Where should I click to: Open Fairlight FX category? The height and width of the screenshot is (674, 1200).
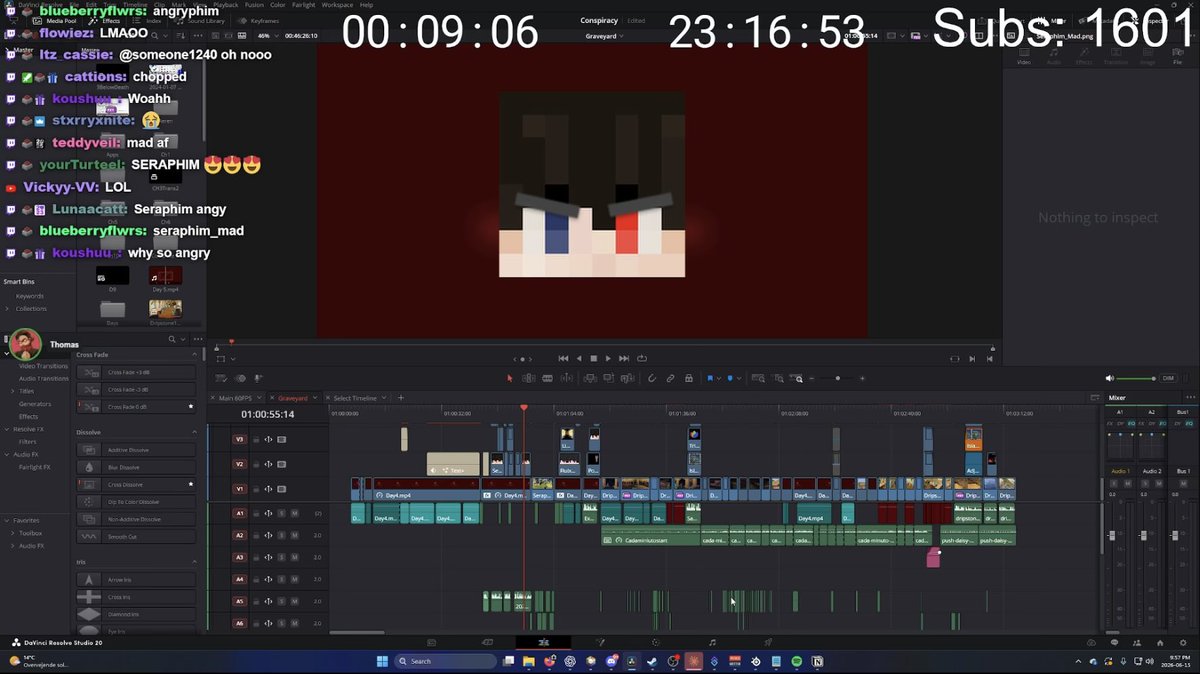pyautogui.click(x=34, y=467)
